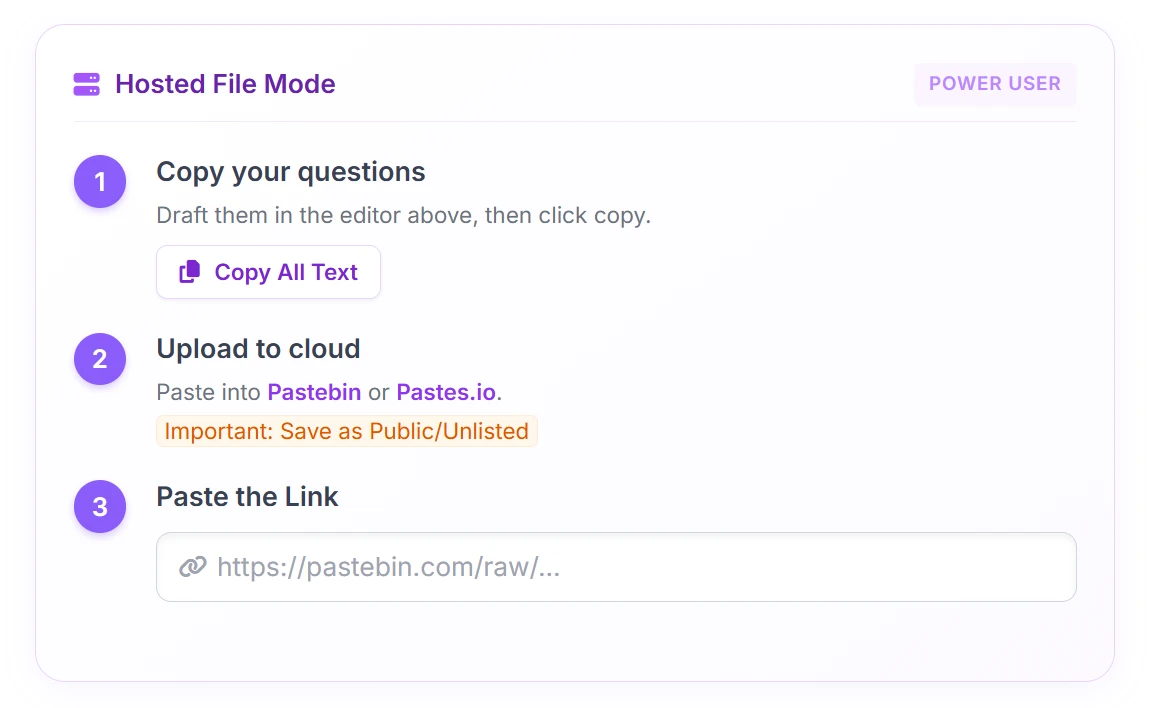1154x708 pixels.
Task: Click the Important: Save as Public/Unlisted notice
Action: pyautogui.click(x=346, y=432)
